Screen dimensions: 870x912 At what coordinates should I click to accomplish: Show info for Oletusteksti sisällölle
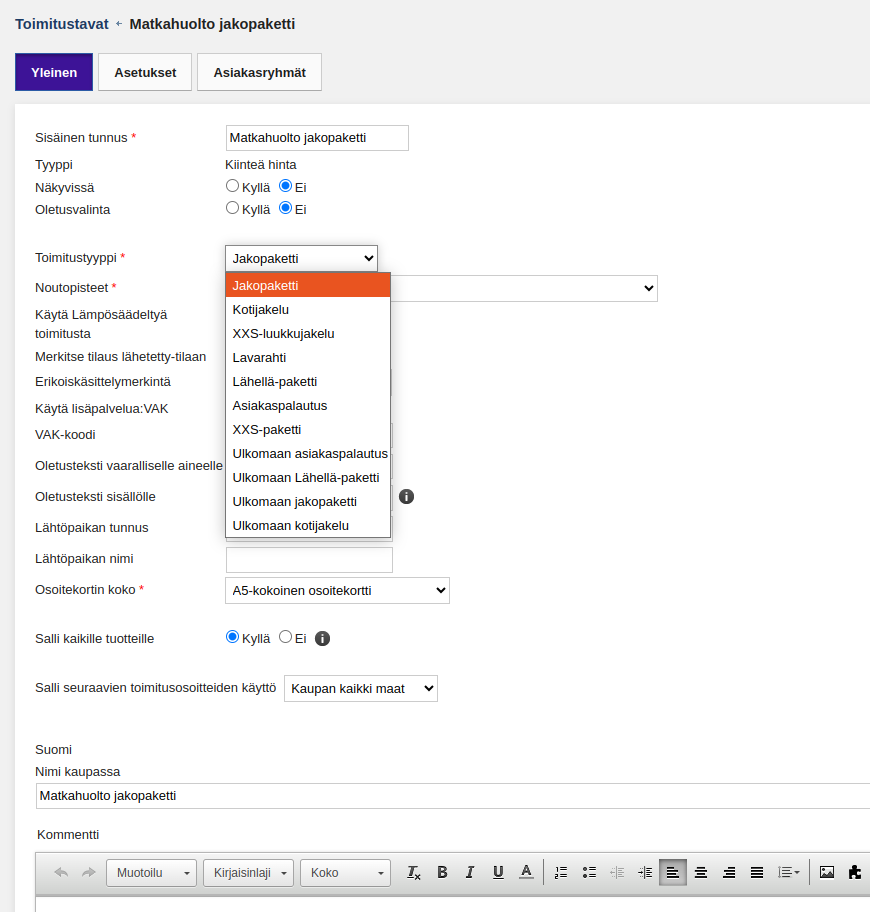tap(407, 497)
